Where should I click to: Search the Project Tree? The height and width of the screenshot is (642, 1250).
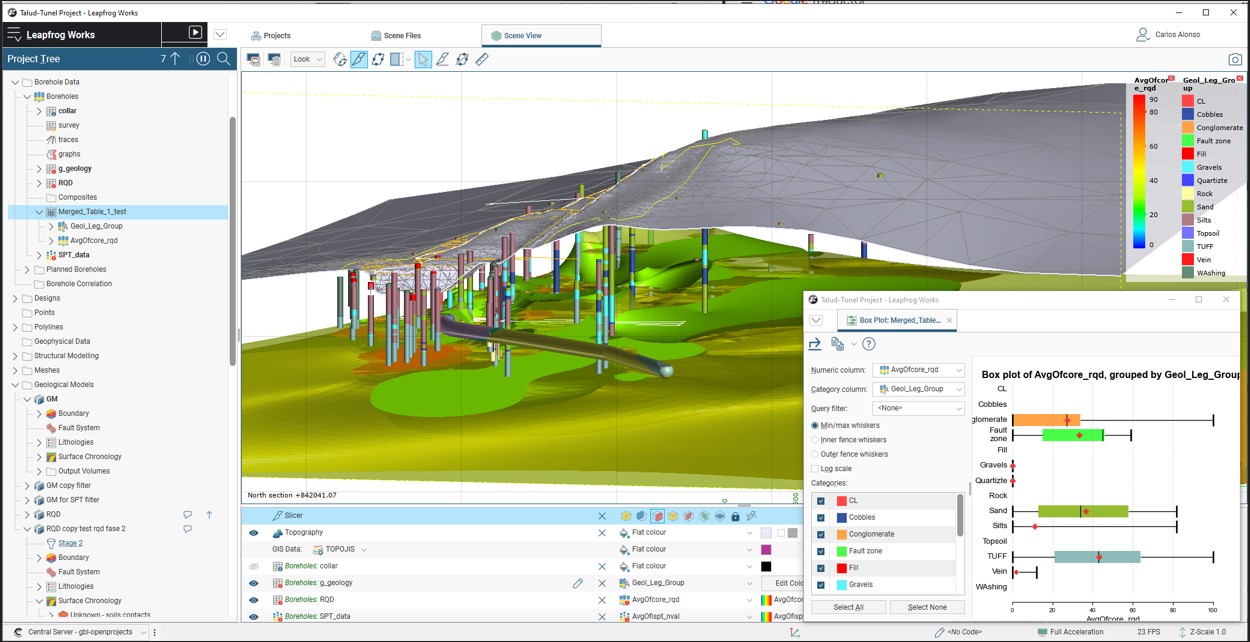click(224, 59)
